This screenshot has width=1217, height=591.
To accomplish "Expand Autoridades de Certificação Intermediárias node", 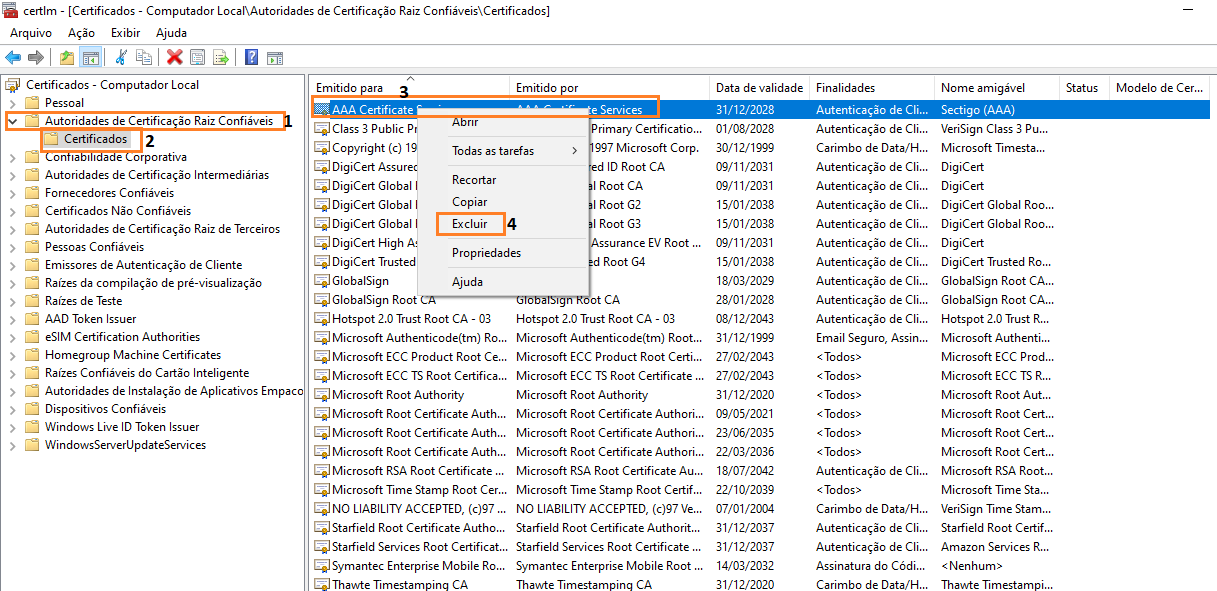I will point(12,175).
